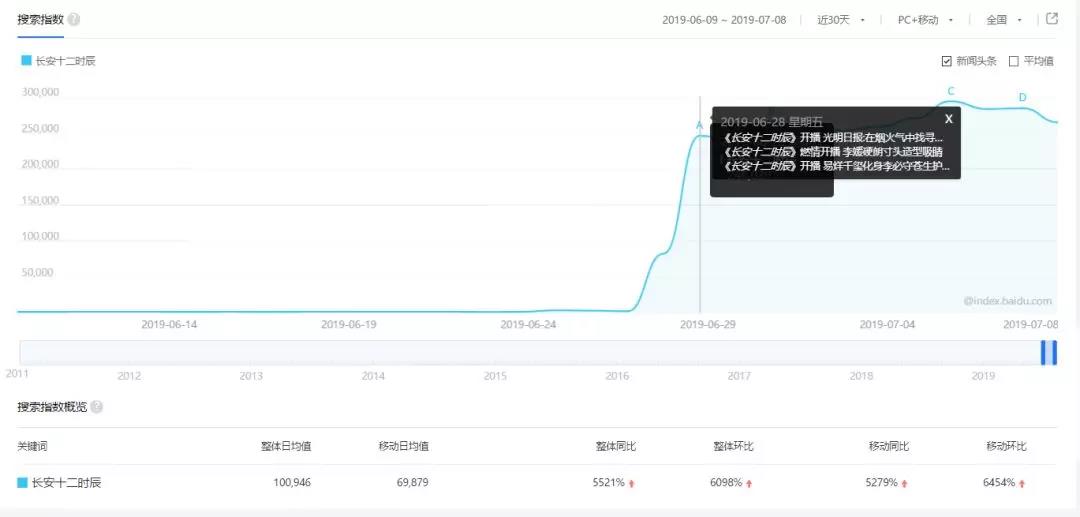Click the 6098% value
Viewport: 1080px width, 517px height.
[x=726, y=483]
